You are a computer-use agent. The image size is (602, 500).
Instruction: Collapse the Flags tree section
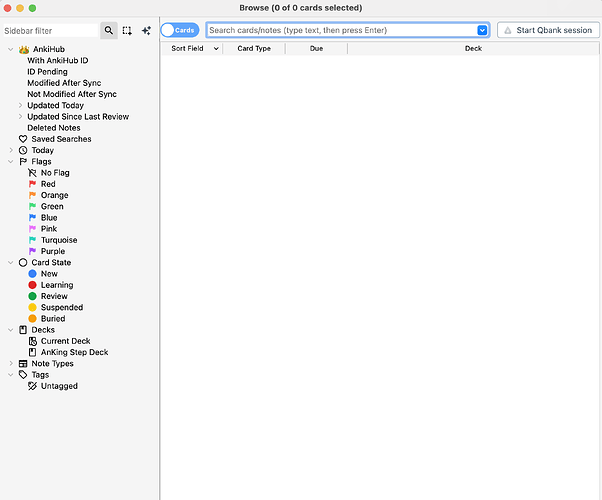(x=11, y=161)
